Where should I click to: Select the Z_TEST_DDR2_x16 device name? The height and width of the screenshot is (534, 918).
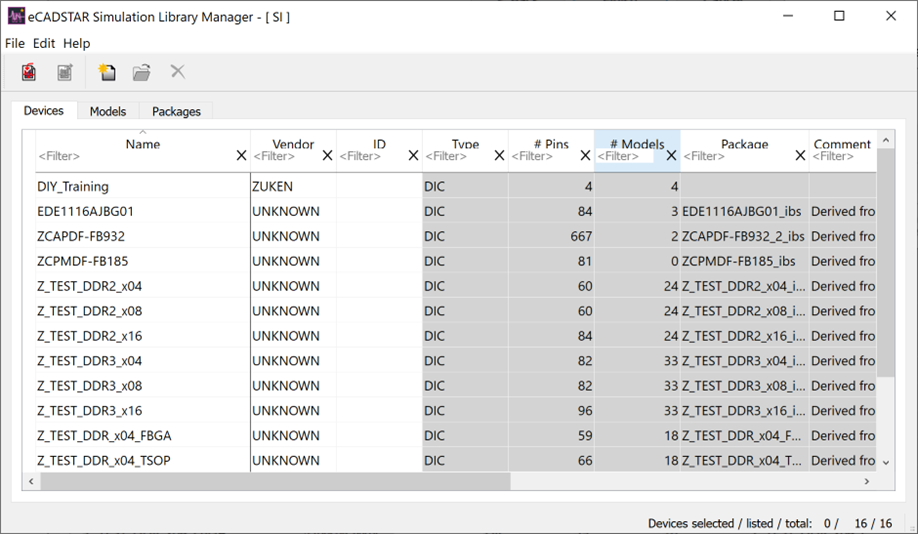[90, 336]
